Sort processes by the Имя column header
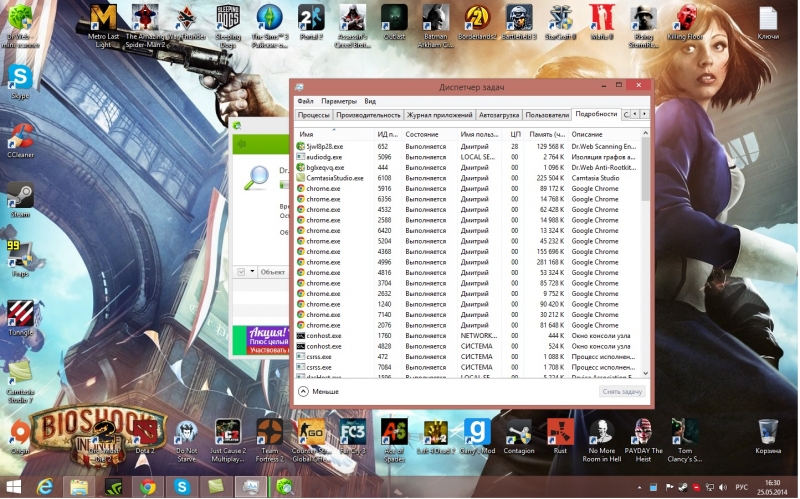 (x=334, y=134)
